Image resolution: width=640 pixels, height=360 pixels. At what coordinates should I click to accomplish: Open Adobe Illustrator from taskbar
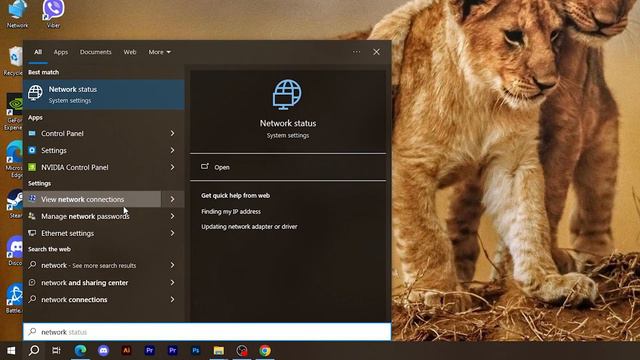(127, 351)
